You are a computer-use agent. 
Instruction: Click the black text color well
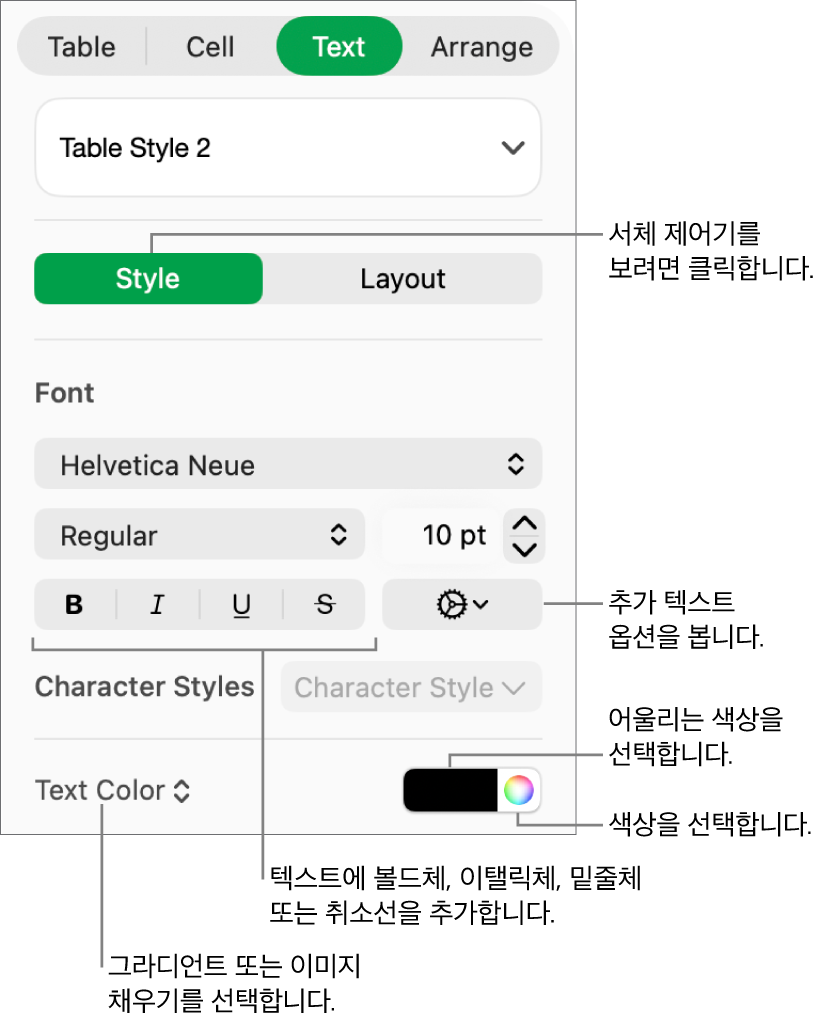point(451,790)
